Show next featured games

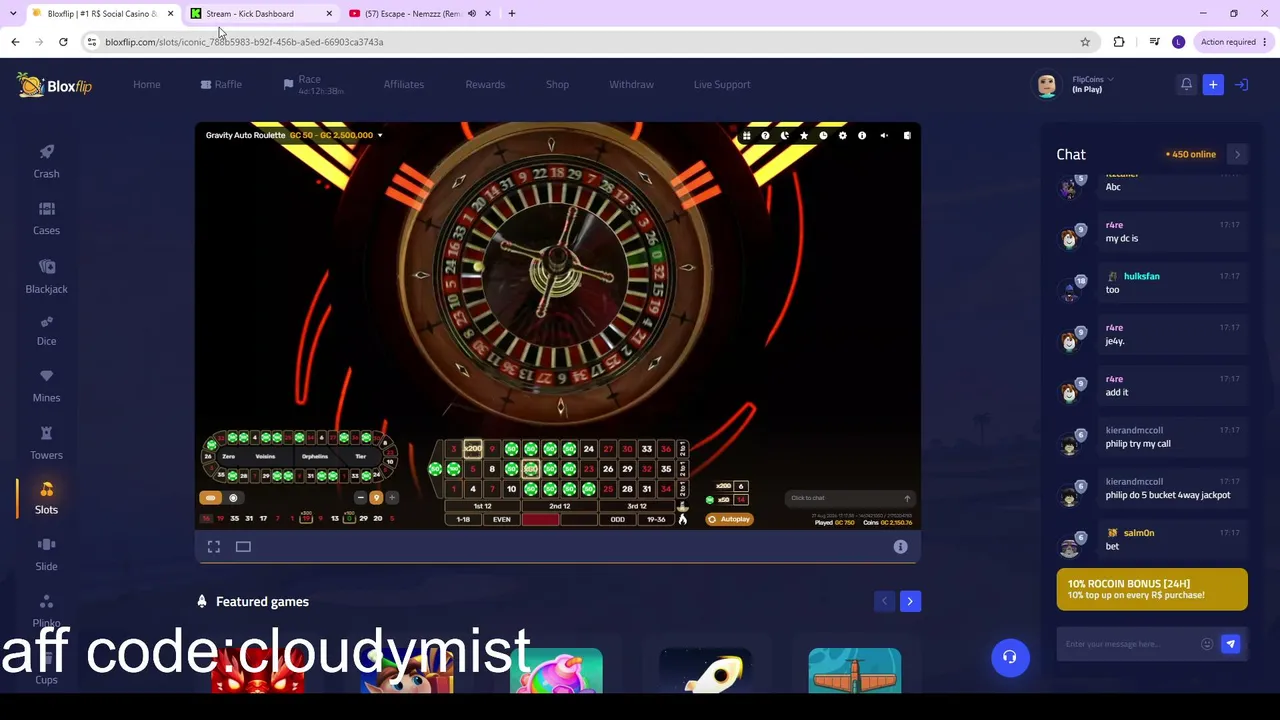(910, 601)
